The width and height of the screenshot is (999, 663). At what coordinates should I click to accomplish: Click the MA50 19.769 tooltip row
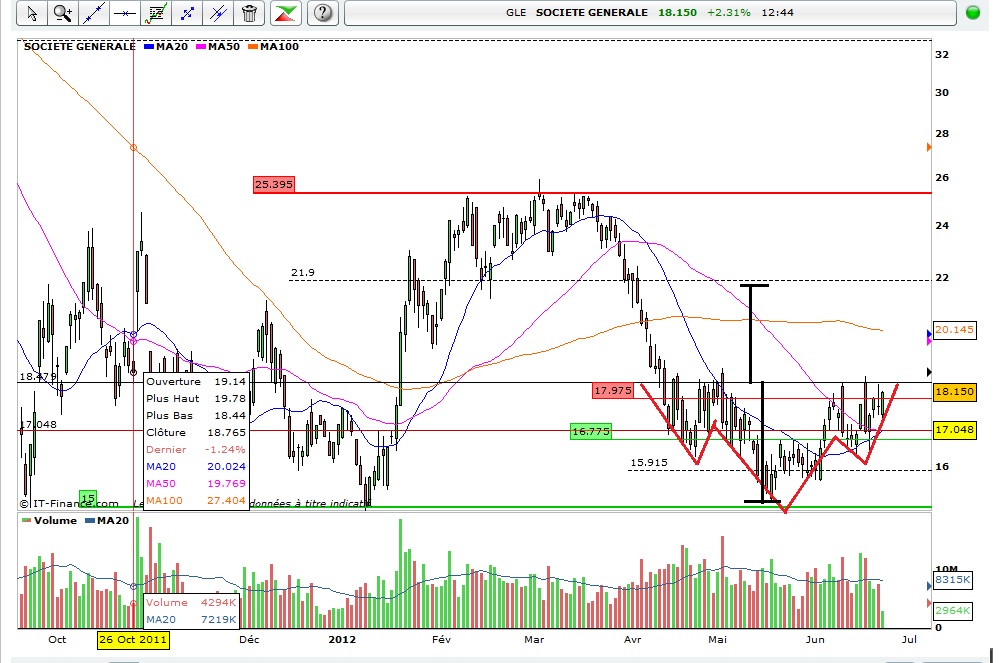[x=196, y=483]
